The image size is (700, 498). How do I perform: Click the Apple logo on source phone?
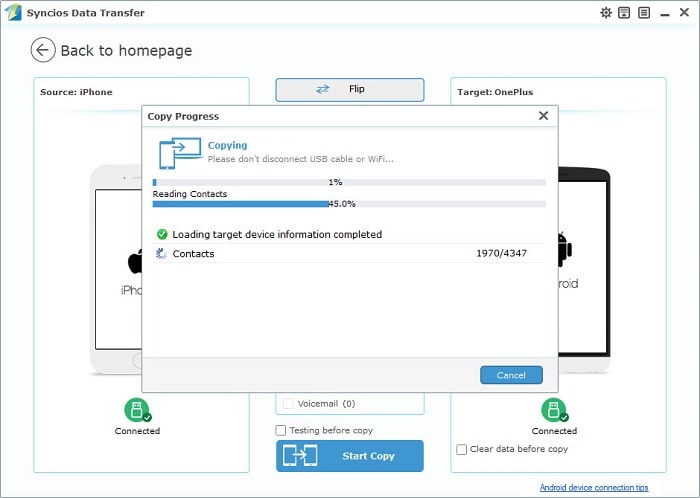(135, 261)
